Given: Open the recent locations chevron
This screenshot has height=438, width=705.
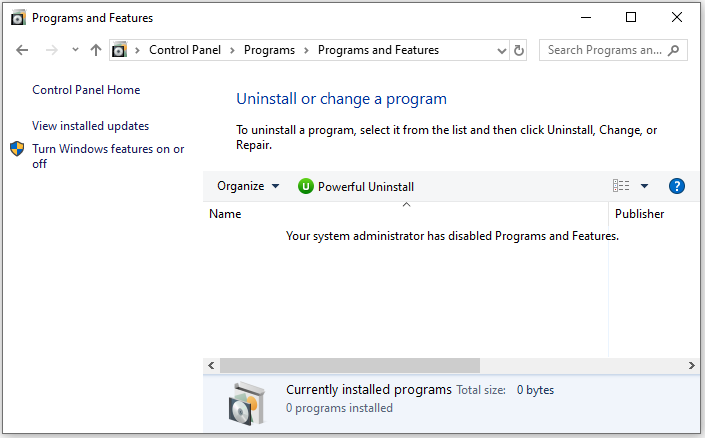Looking at the screenshot, I should tap(75, 50).
